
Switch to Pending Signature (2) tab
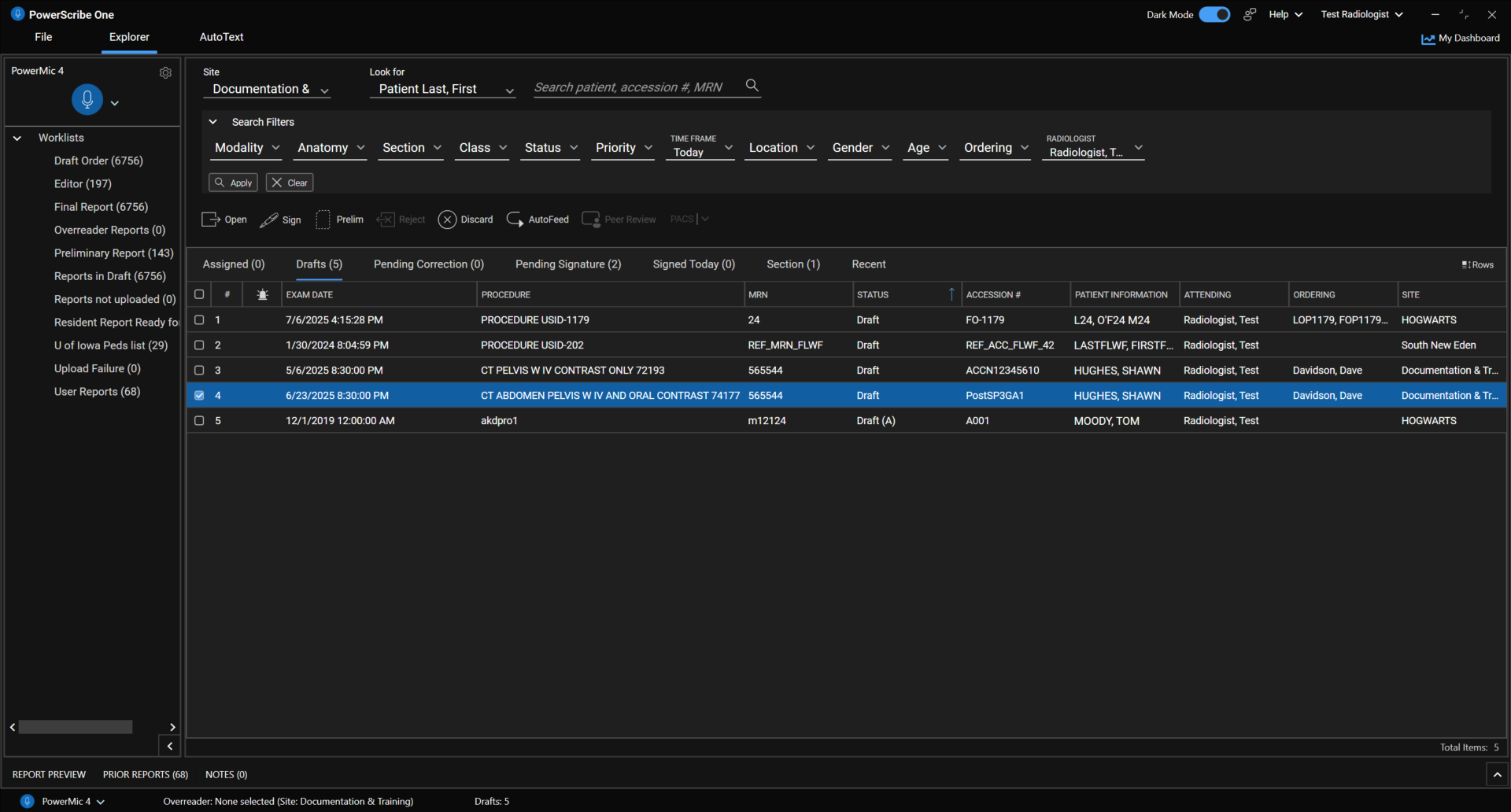point(568,264)
